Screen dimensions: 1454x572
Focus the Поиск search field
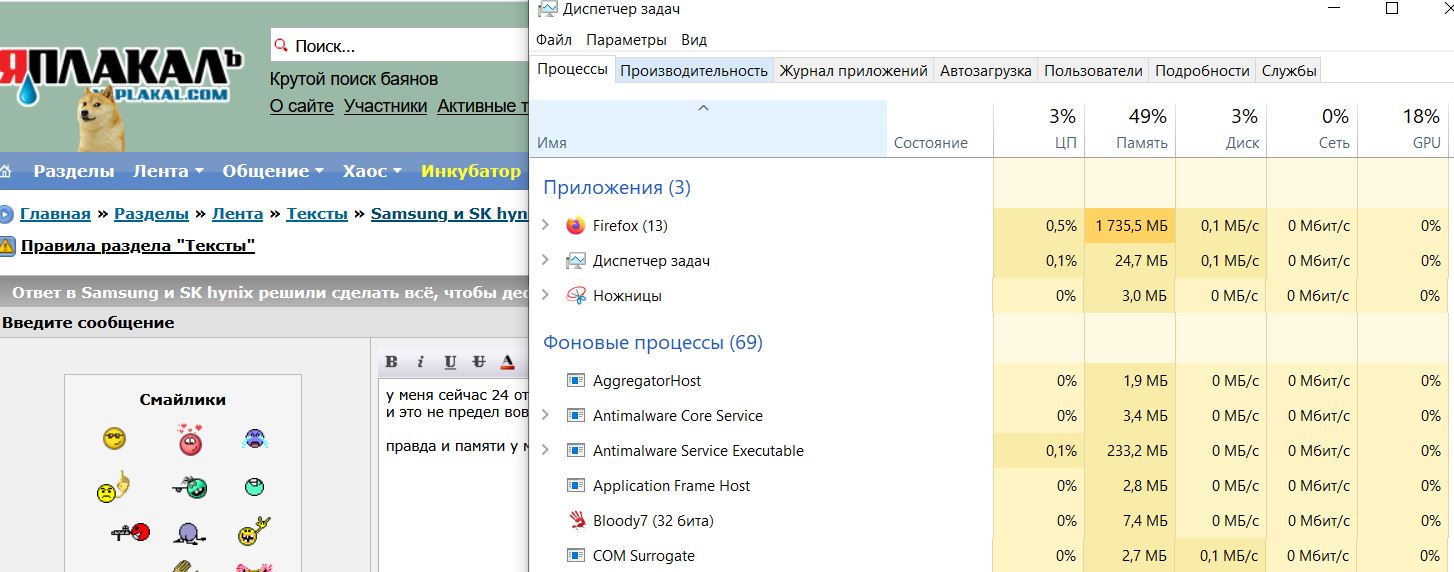(400, 46)
